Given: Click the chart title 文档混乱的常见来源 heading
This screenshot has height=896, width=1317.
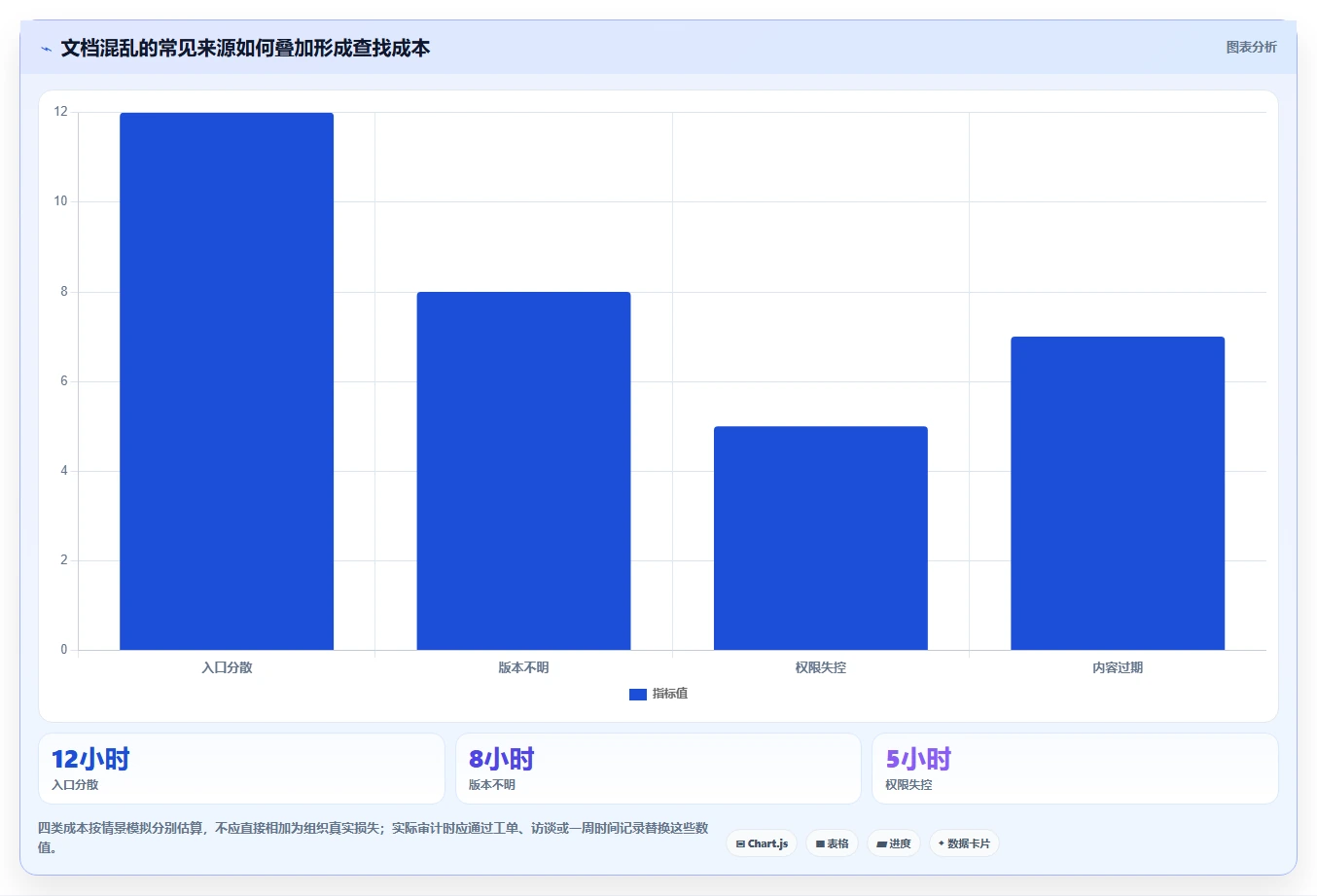Looking at the screenshot, I should [x=245, y=48].
